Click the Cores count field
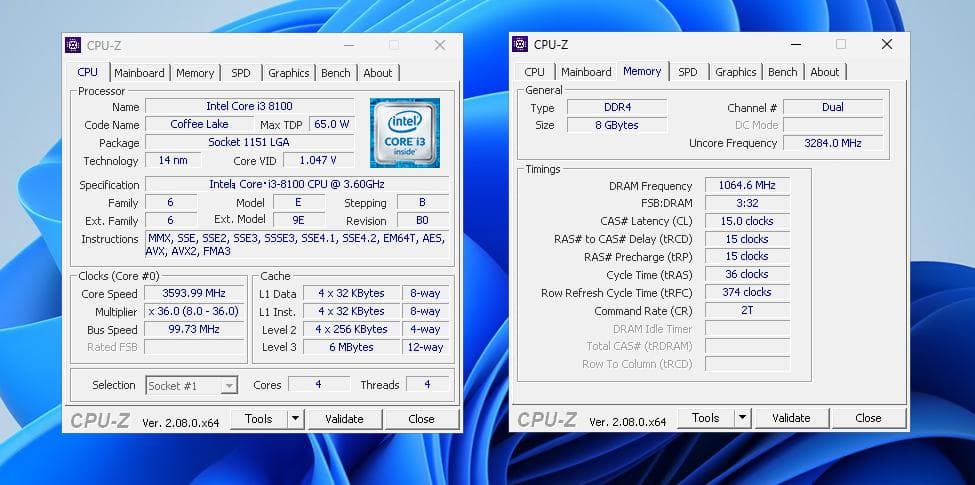The image size is (975, 485). tap(318, 385)
